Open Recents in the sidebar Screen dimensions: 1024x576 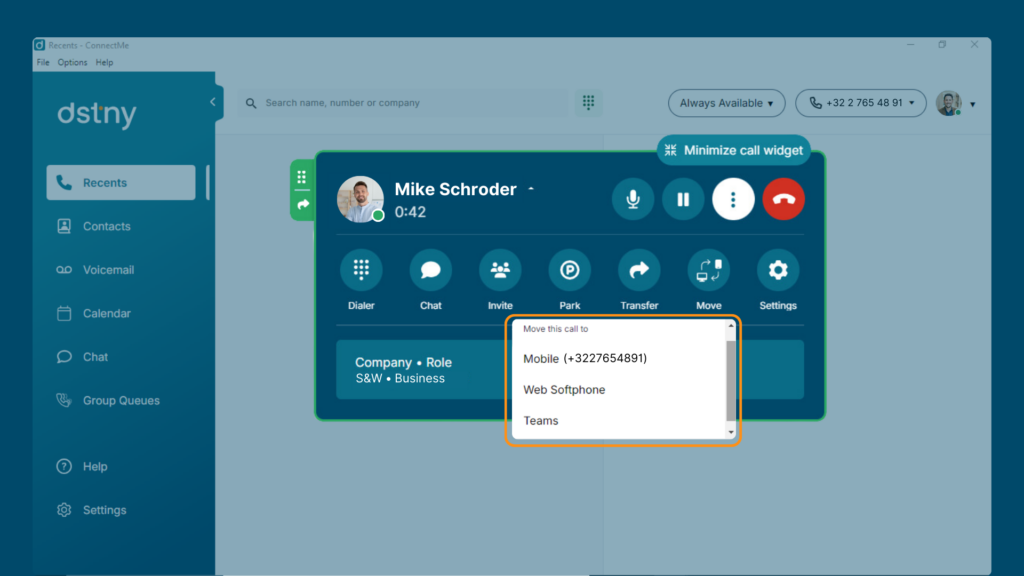pyautogui.click(x=121, y=183)
